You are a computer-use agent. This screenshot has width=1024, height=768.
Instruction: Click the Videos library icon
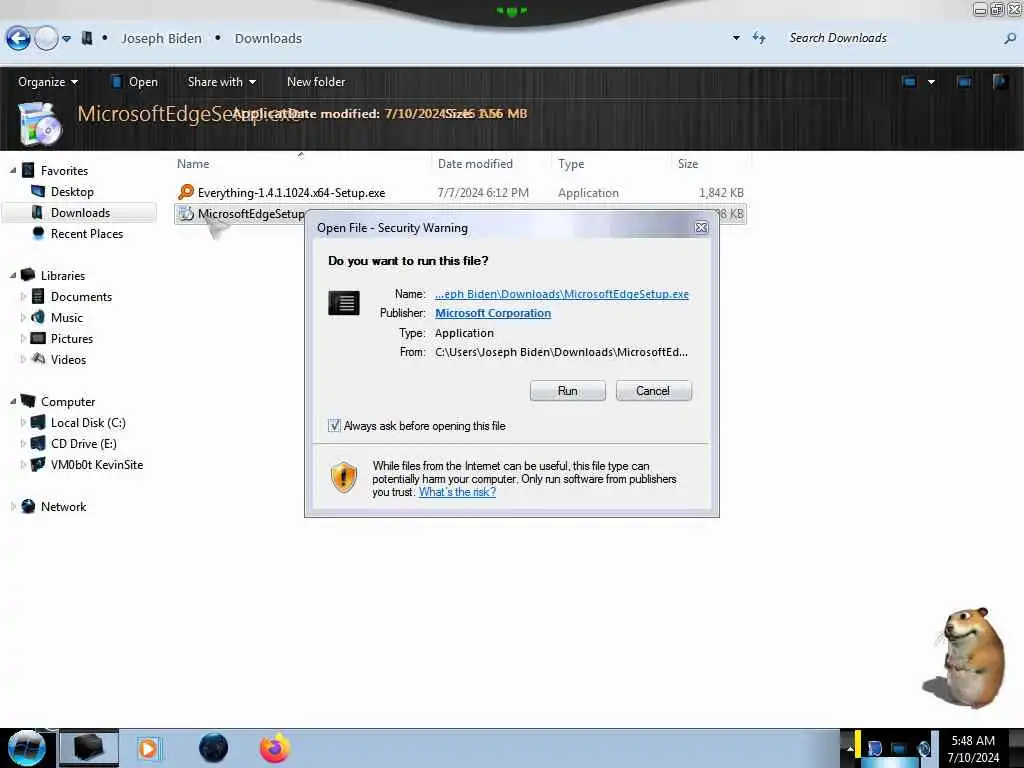[38, 359]
